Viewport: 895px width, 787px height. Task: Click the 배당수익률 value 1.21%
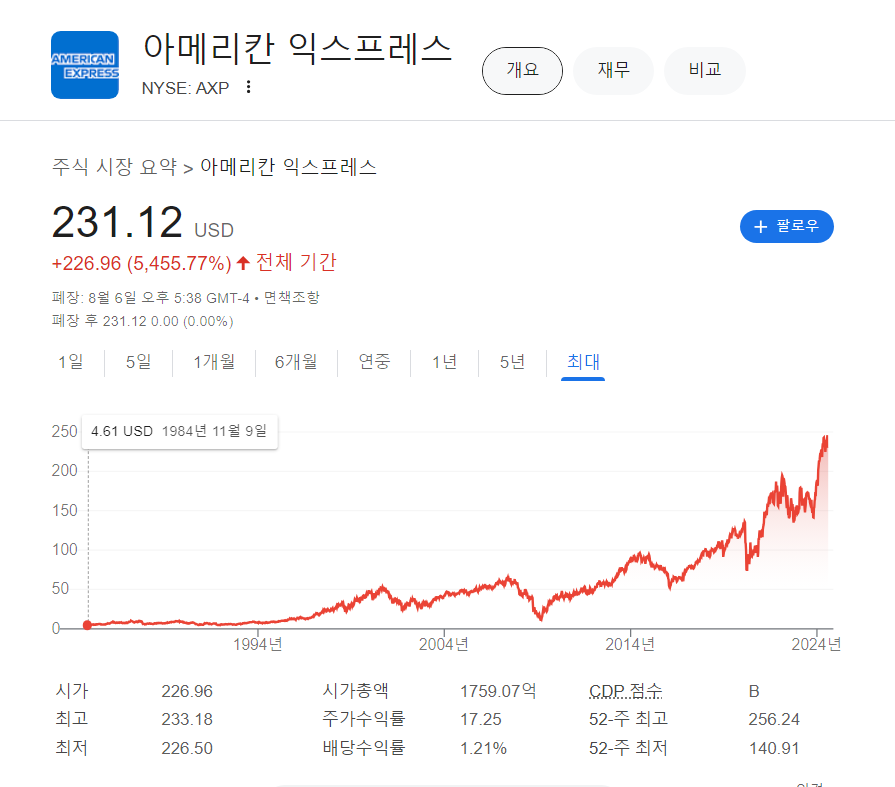[x=483, y=748]
